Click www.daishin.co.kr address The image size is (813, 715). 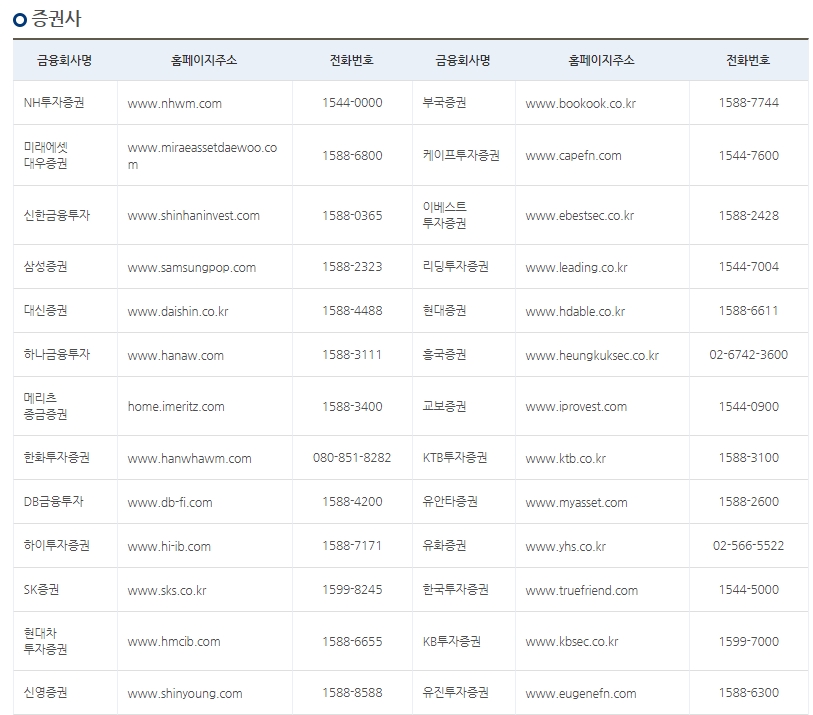pos(178,312)
